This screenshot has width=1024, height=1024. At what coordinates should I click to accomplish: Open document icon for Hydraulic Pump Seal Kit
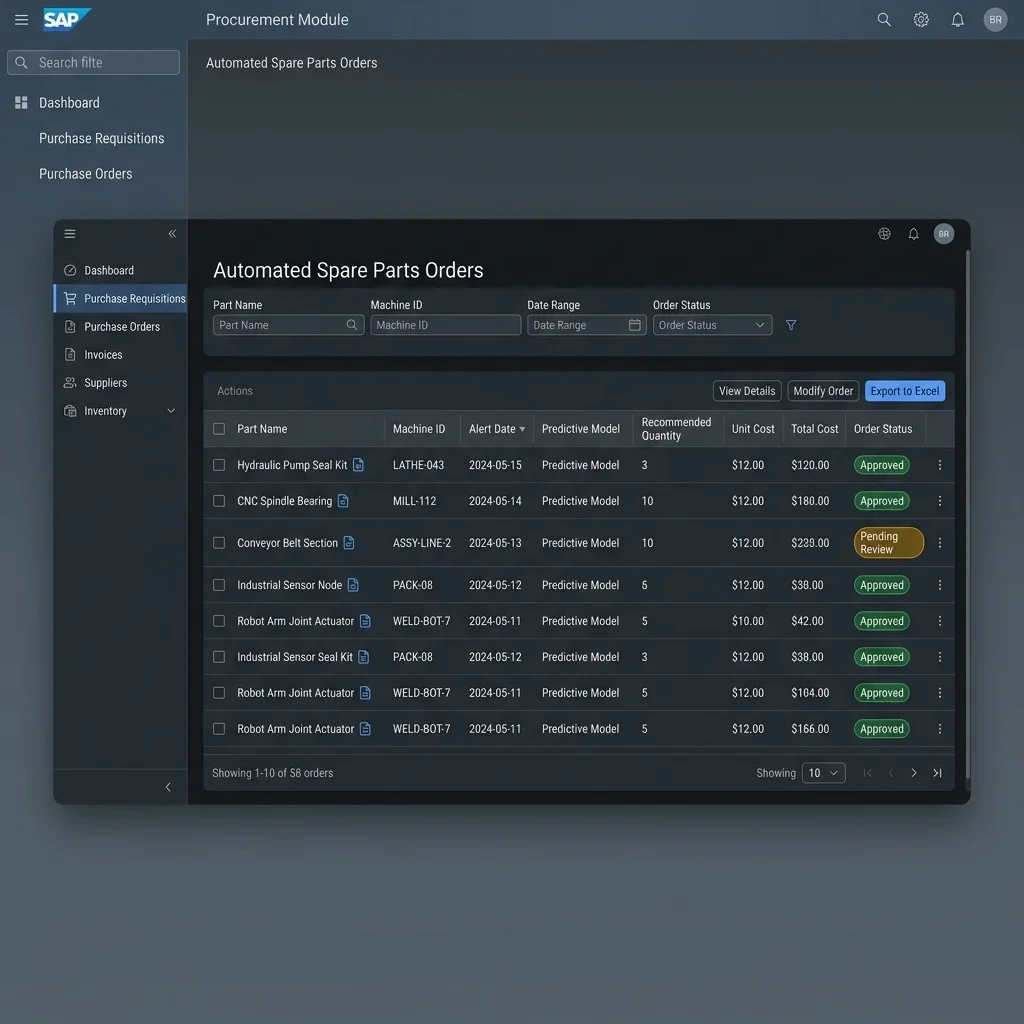point(358,465)
